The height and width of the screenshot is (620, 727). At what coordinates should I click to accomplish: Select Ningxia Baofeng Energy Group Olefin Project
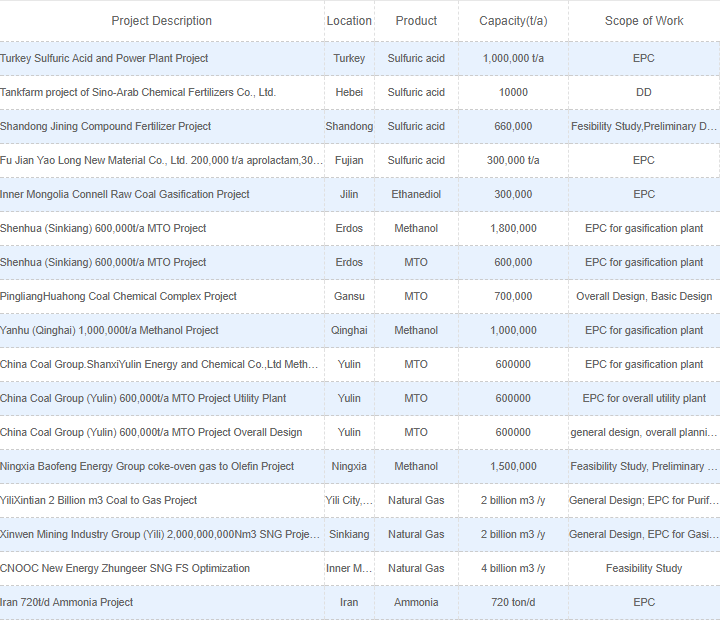pyautogui.click(x=147, y=466)
